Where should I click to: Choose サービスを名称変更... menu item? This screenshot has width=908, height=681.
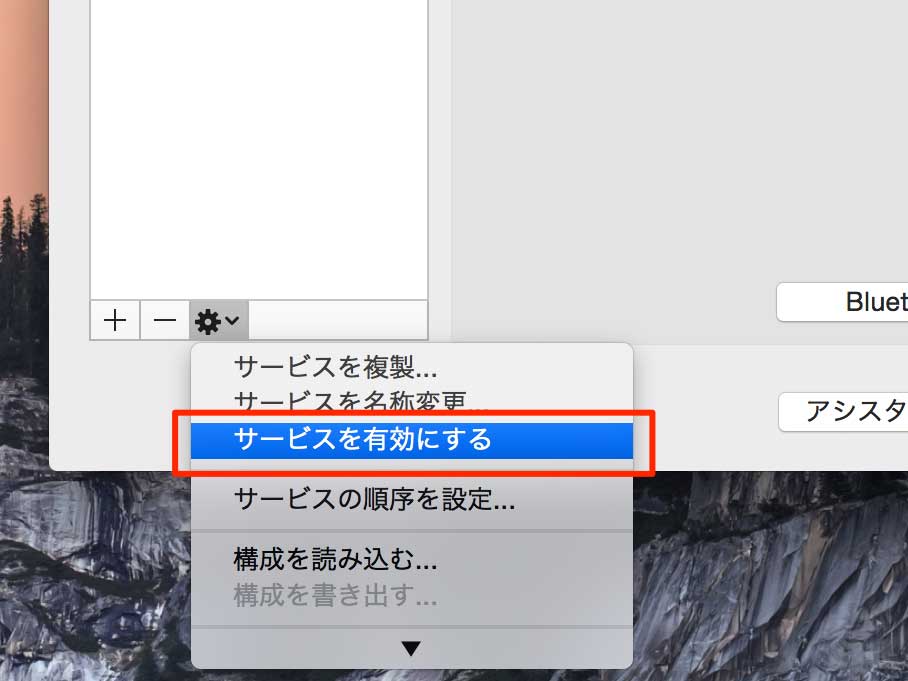click(412, 401)
